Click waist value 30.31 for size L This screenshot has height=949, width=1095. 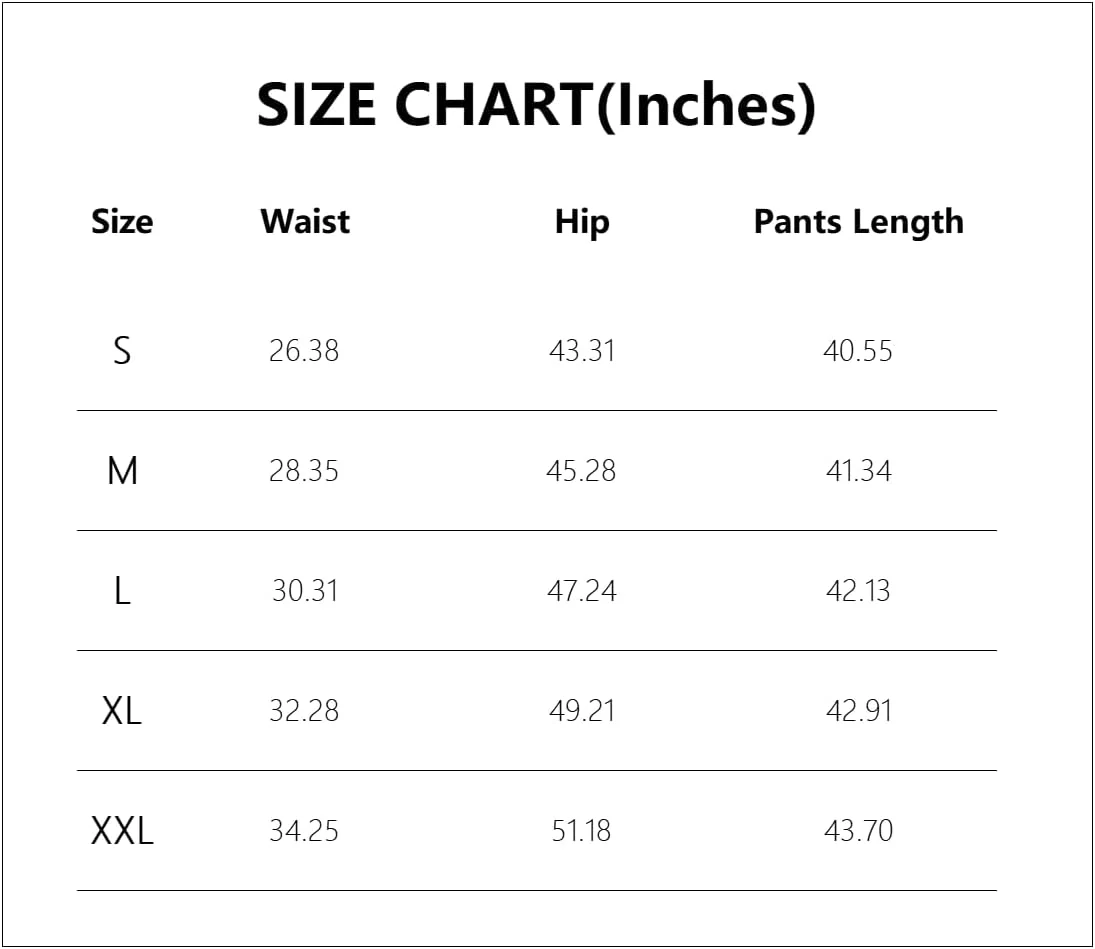tap(305, 591)
